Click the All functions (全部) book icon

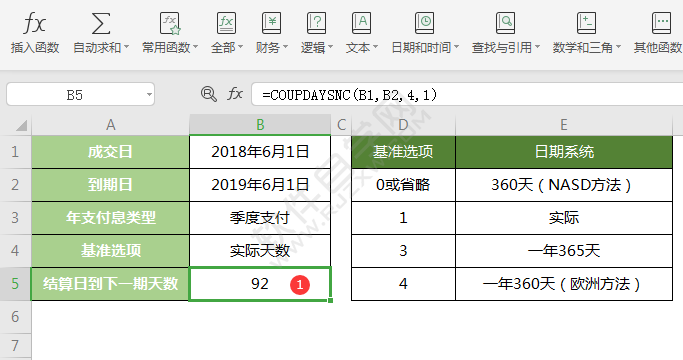[227, 23]
